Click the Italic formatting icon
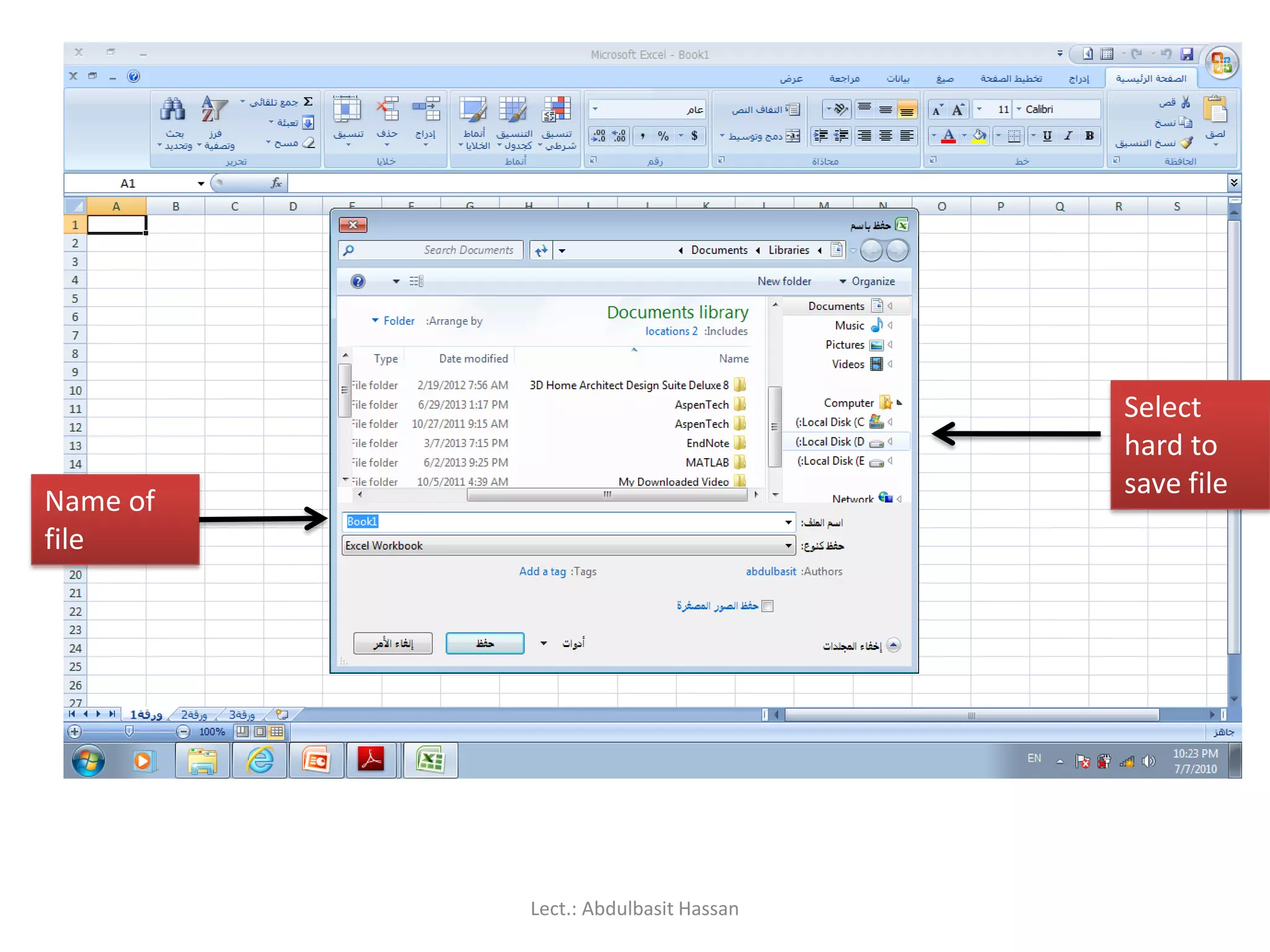This screenshot has width=1270, height=952. 1068,136
